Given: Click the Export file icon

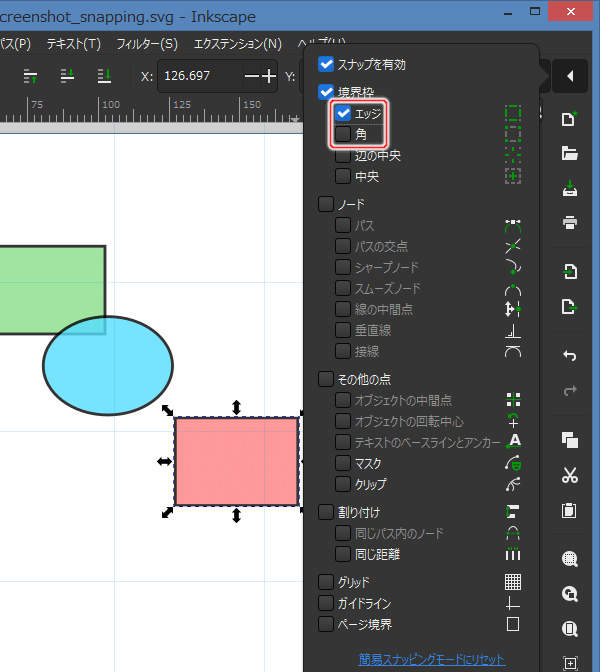Looking at the screenshot, I should coord(570,306).
